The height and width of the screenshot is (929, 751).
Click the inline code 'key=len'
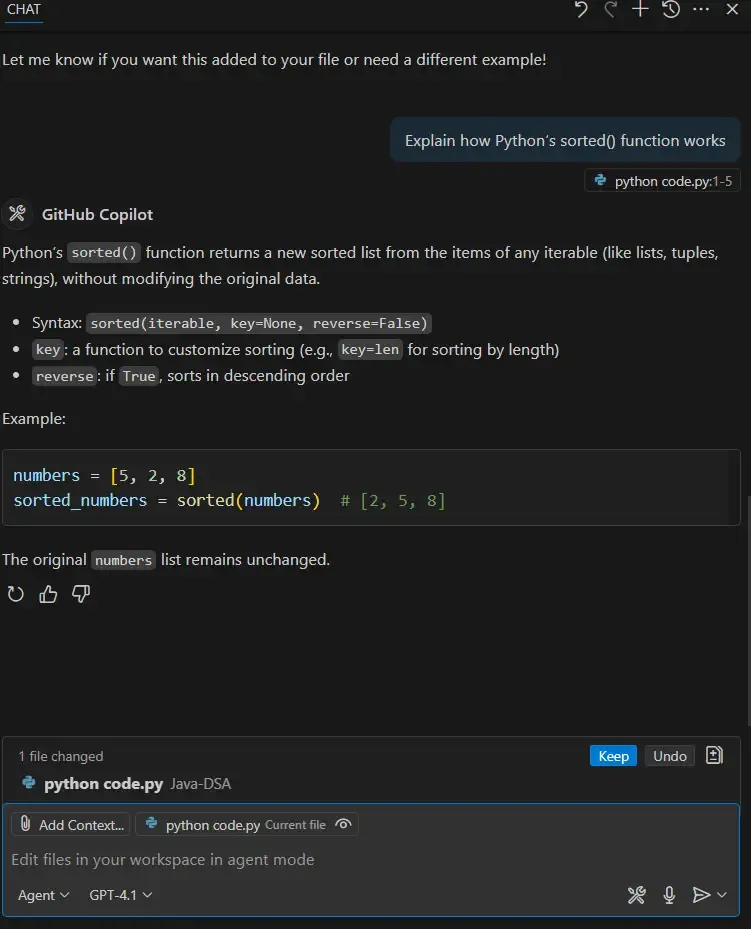(370, 350)
